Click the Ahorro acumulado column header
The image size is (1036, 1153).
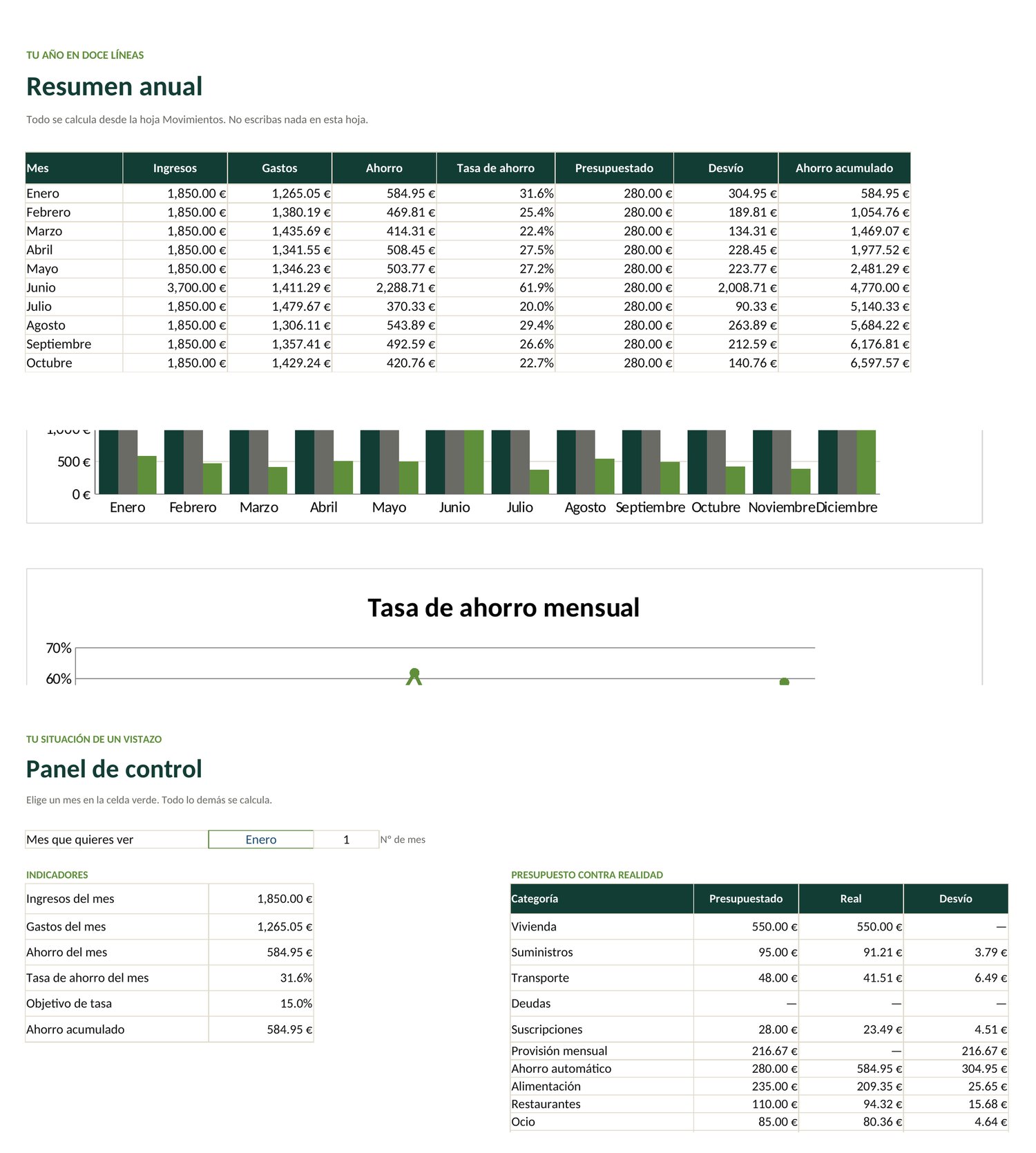pyautogui.click(x=844, y=168)
